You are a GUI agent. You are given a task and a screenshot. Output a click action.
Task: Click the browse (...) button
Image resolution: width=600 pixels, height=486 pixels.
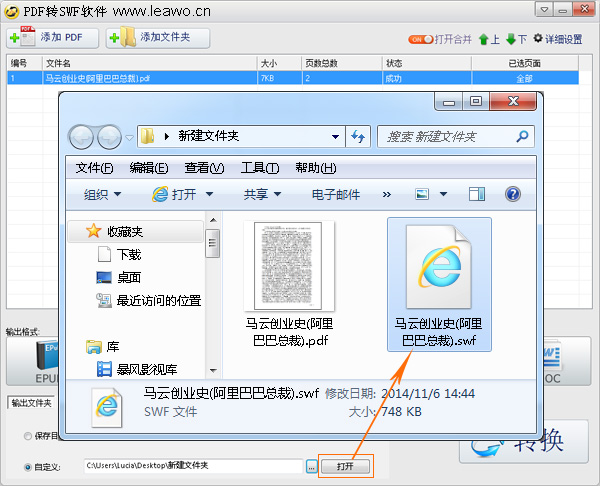312,467
